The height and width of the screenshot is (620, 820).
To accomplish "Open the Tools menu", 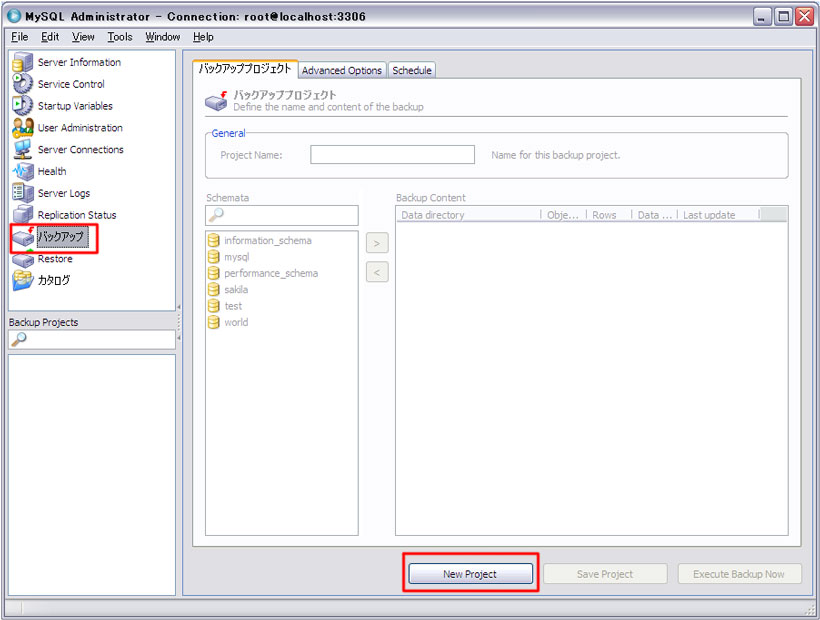I will 120,37.
